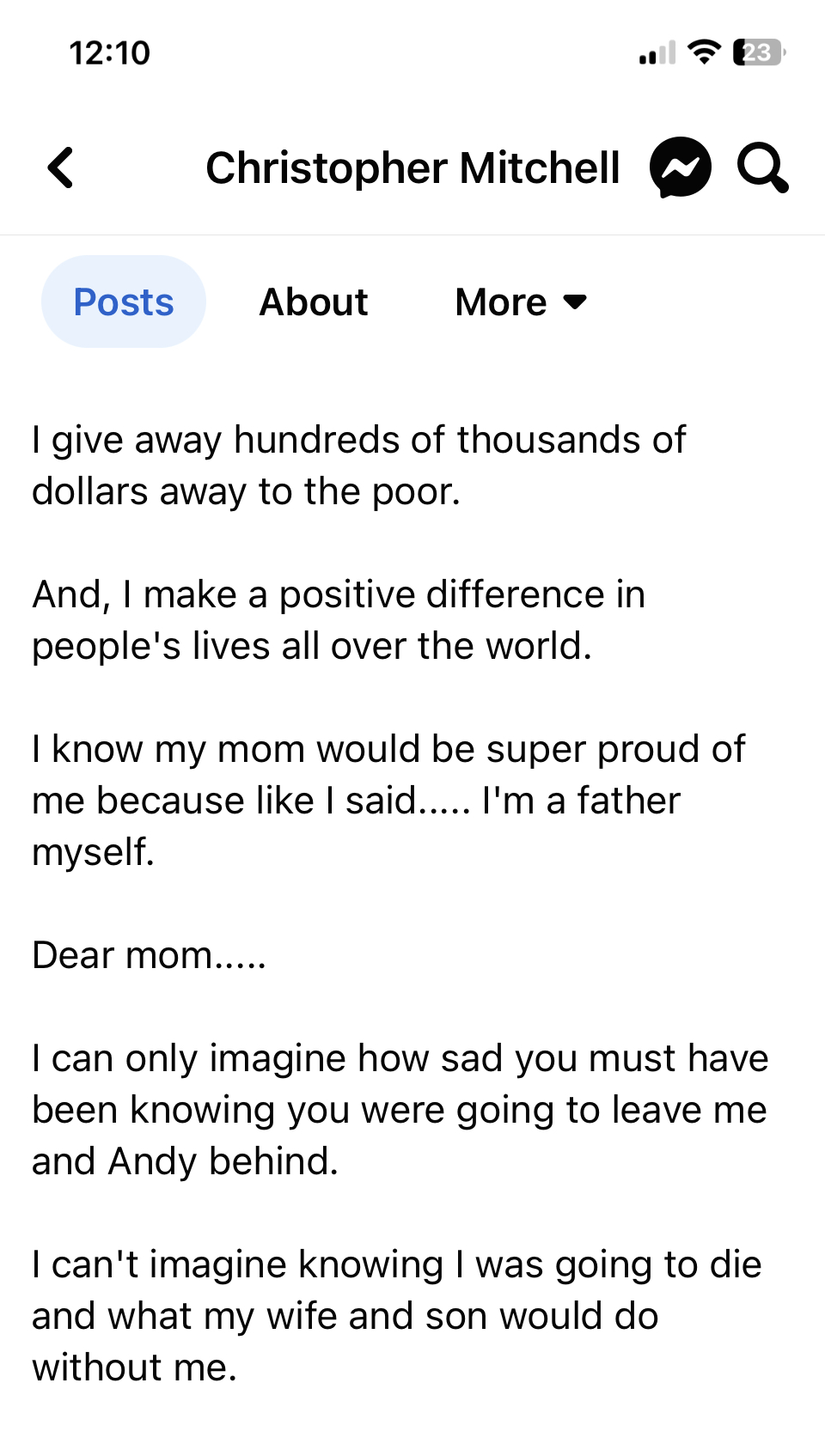Tap the 'Dear mom.....' line
825x1456 pixels.
tap(150, 955)
